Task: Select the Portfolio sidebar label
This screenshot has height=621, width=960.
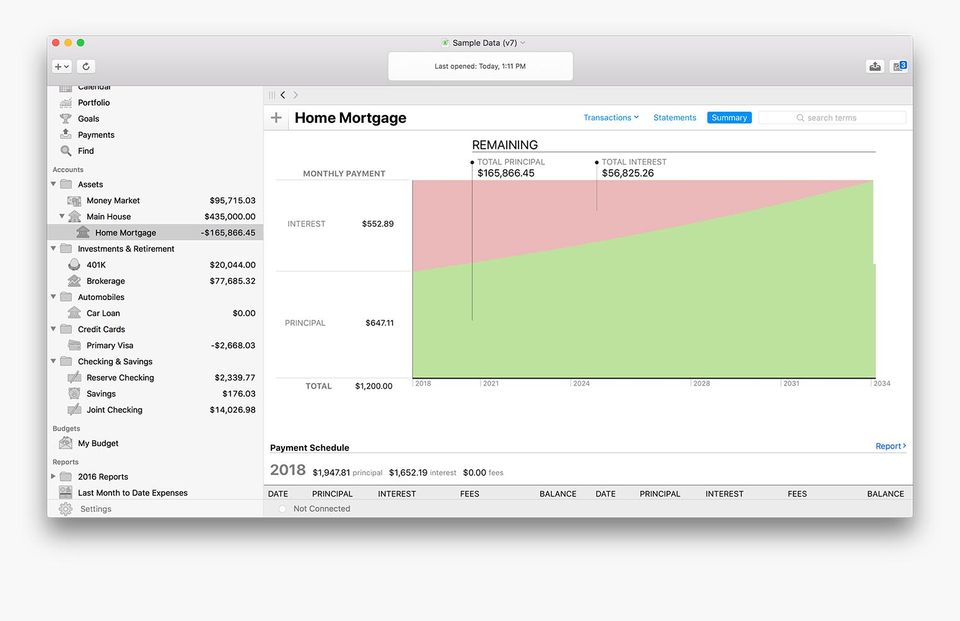Action: 94,102
